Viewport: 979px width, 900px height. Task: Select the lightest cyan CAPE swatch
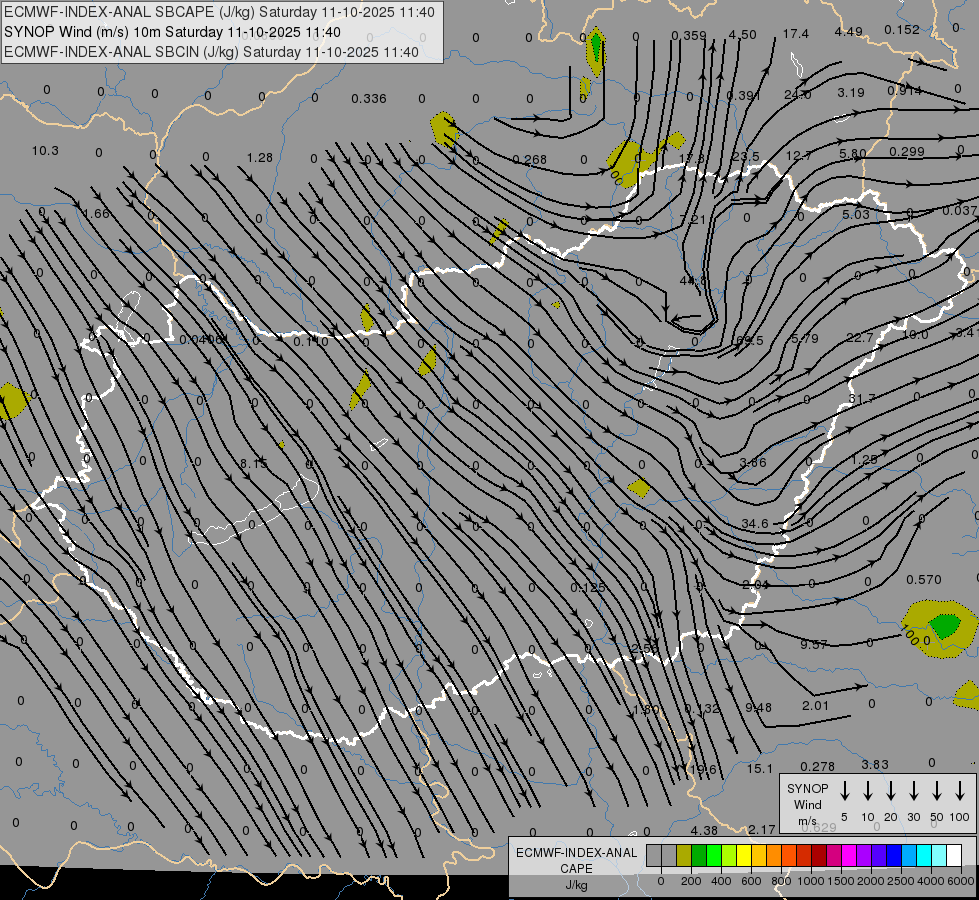(x=939, y=856)
